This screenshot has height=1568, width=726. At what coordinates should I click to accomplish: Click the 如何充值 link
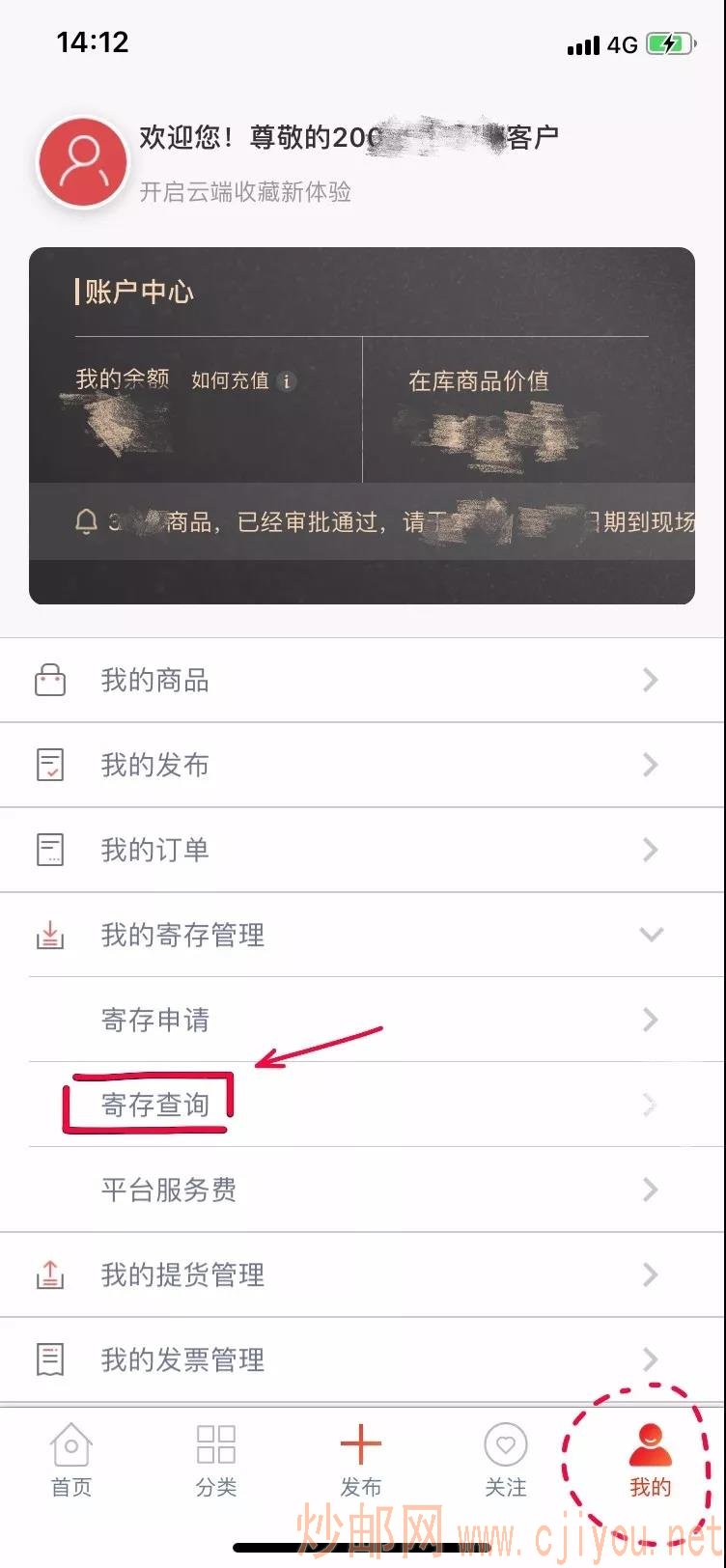click(230, 381)
